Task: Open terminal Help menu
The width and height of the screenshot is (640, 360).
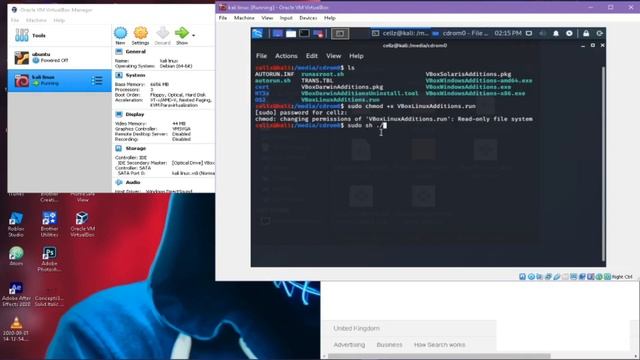Action: pos(356,56)
